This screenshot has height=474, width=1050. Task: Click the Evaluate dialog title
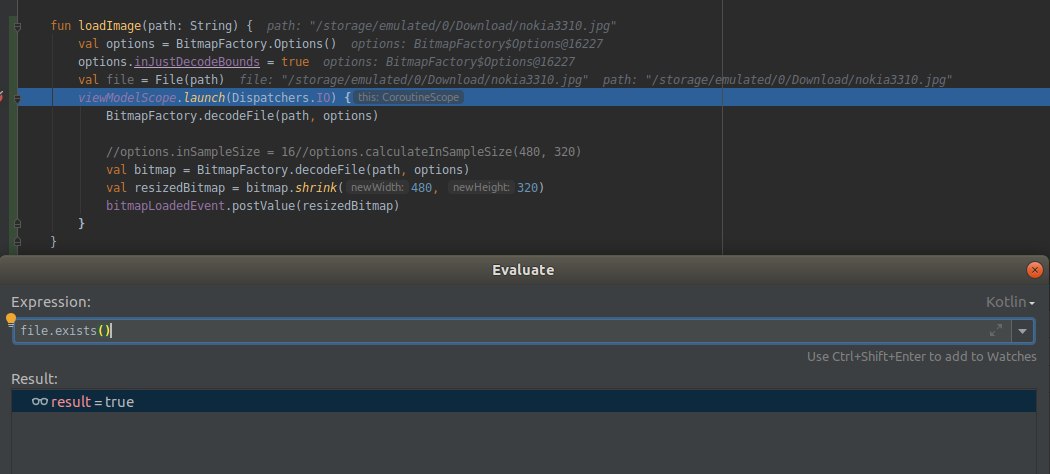point(523,270)
